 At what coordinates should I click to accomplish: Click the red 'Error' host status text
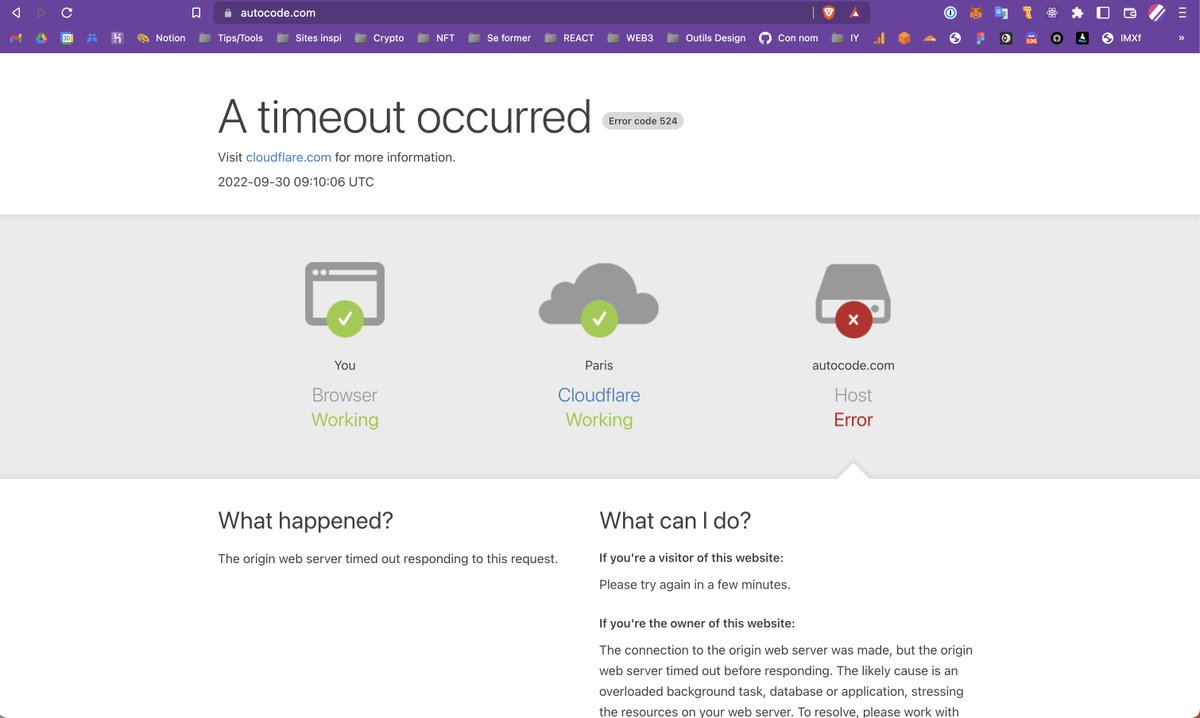pos(853,420)
